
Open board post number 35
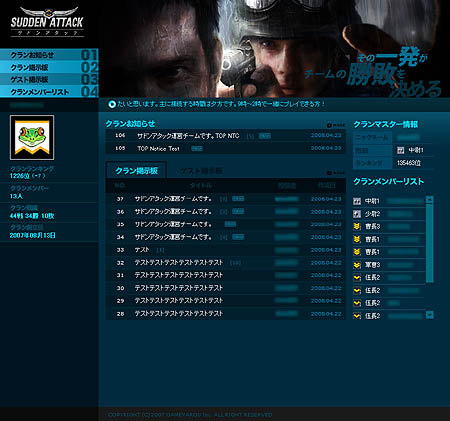[173, 224]
